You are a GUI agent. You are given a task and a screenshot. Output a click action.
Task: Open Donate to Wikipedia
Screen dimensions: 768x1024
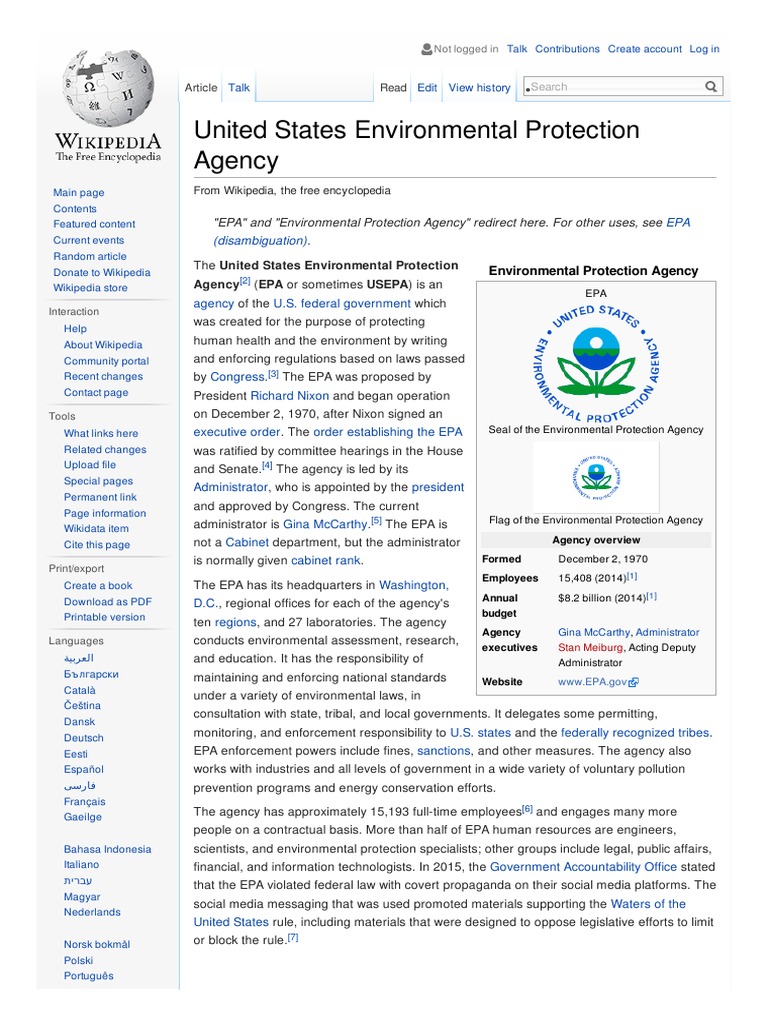101,273
